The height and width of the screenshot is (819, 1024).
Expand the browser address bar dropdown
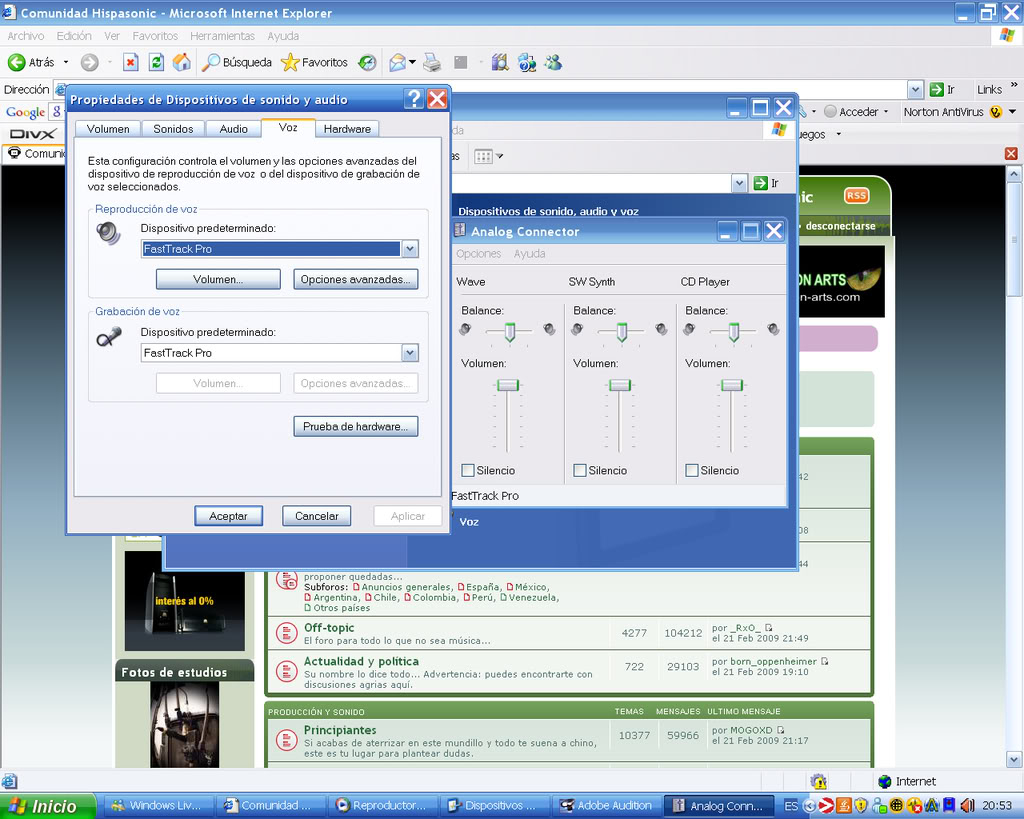coord(915,89)
